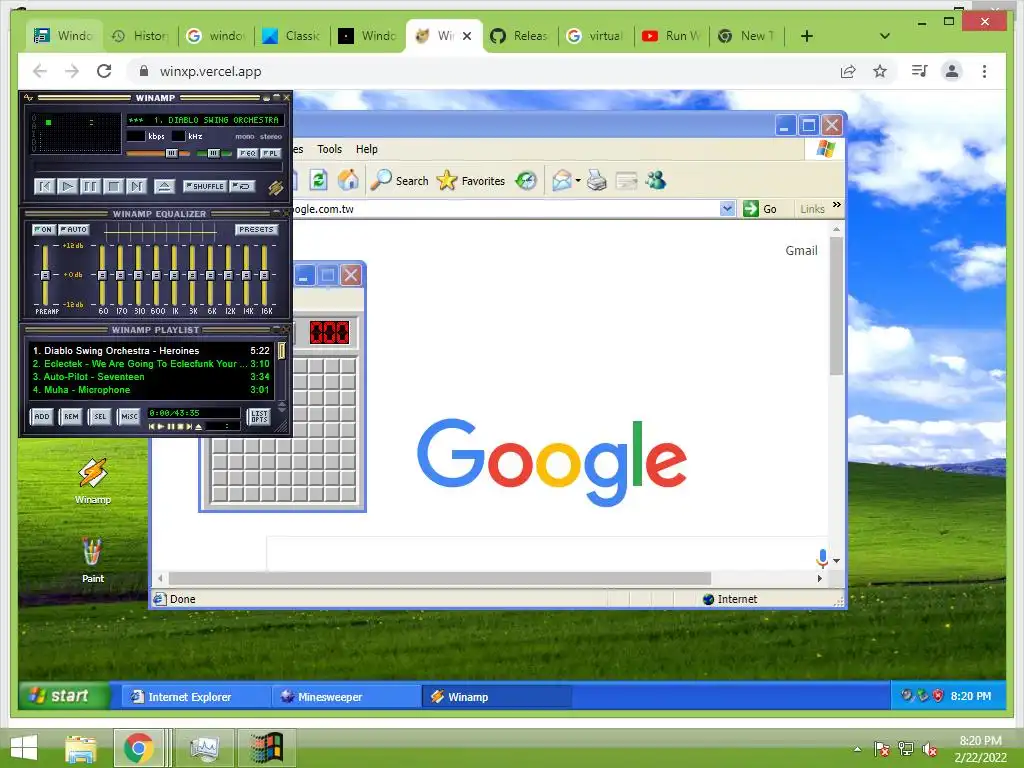Play the track in Winamp
This screenshot has height=768, width=1024.
67,187
